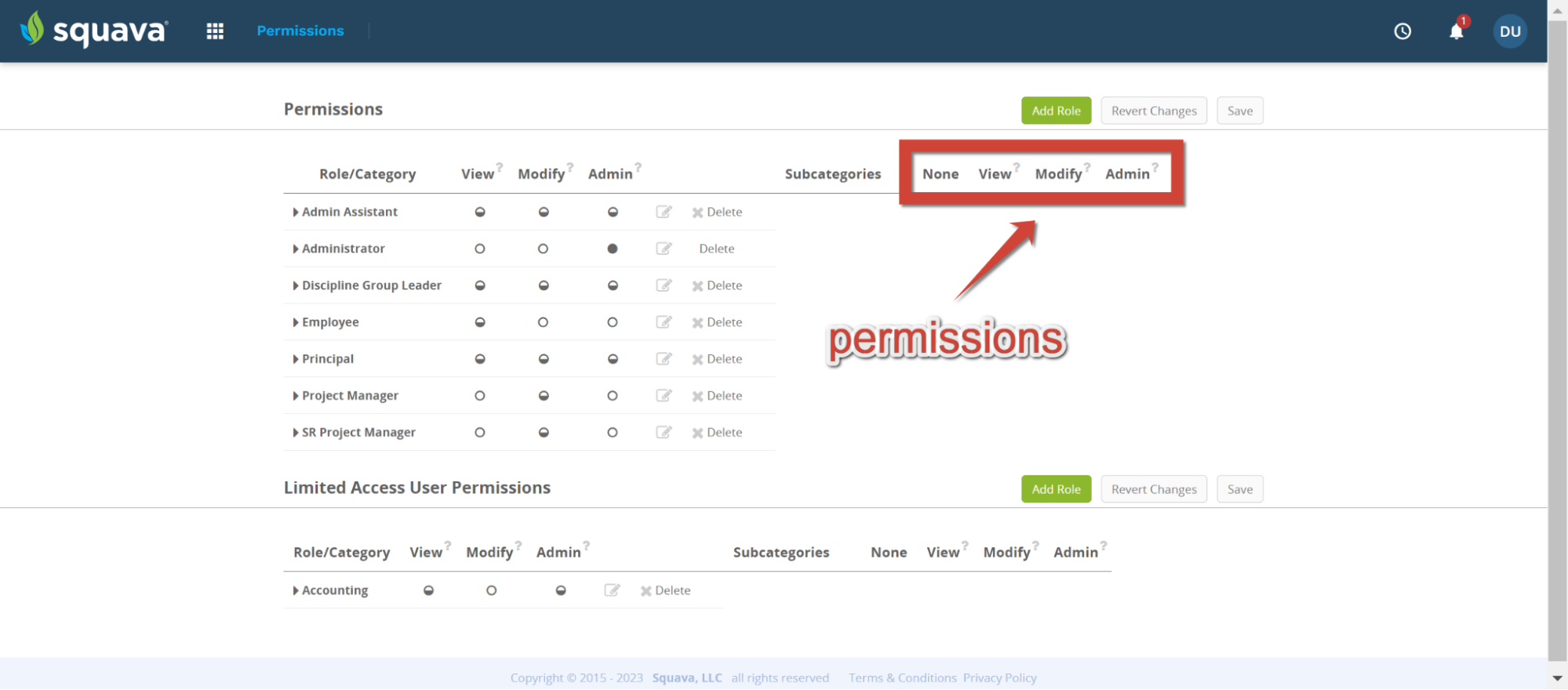Delete the Admin Assistant role
The height and width of the screenshot is (690, 1568).
point(717,212)
